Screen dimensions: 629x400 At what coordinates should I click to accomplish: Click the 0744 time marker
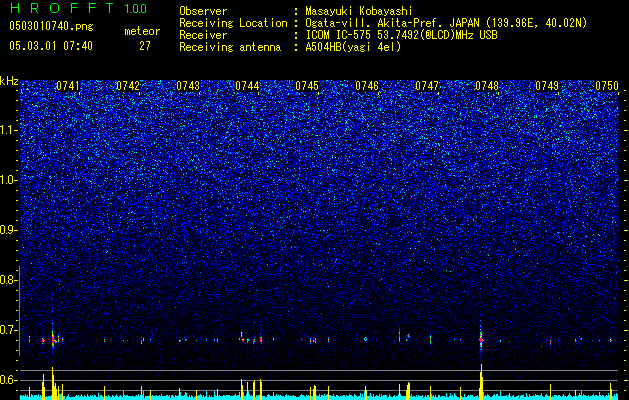pyautogui.click(x=247, y=85)
